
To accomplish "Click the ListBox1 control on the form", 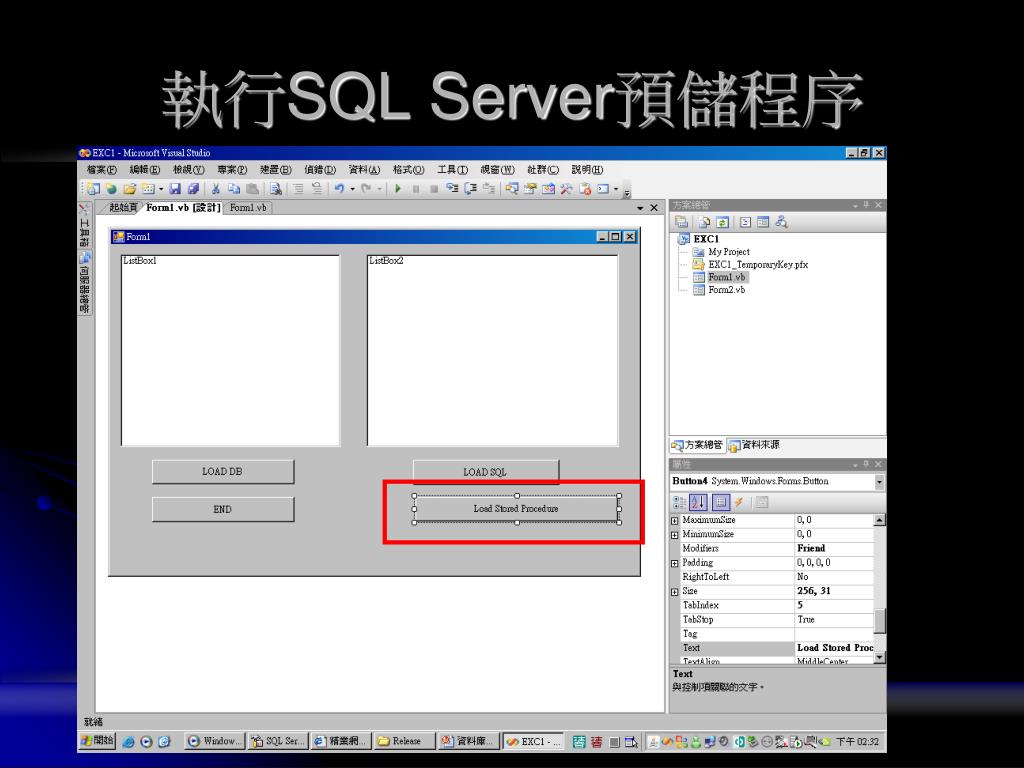I will click(x=230, y=351).
